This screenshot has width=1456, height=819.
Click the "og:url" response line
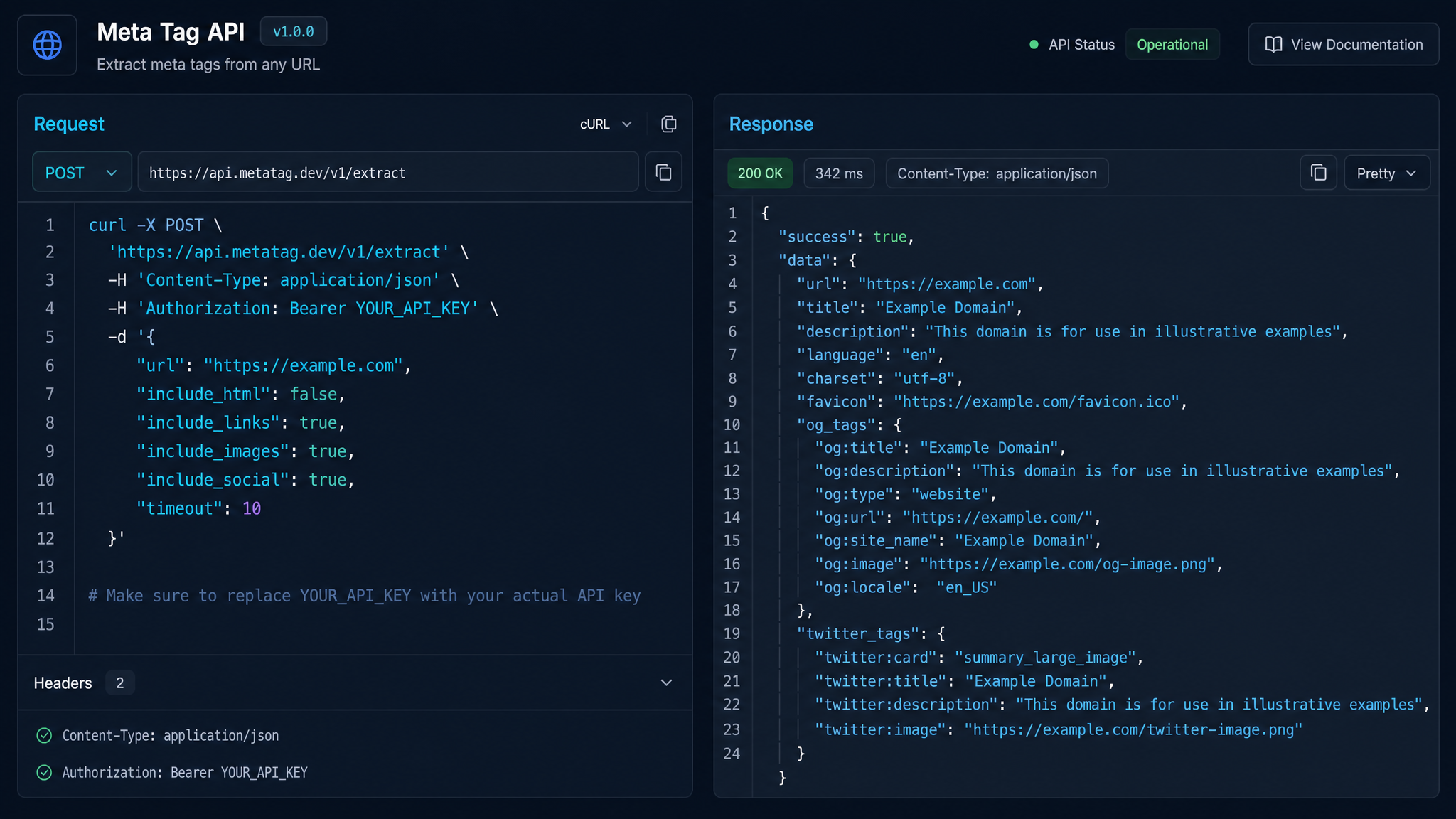(x=958, y=517)
